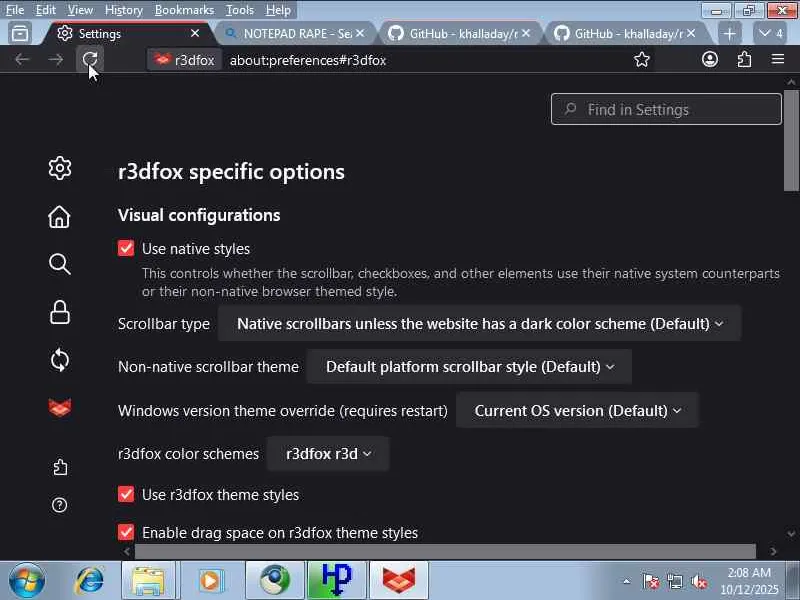Viewport: 800px width, 600px height.
Task: Open the File menu
Action: pyautogui.click(x=15, y=10)
